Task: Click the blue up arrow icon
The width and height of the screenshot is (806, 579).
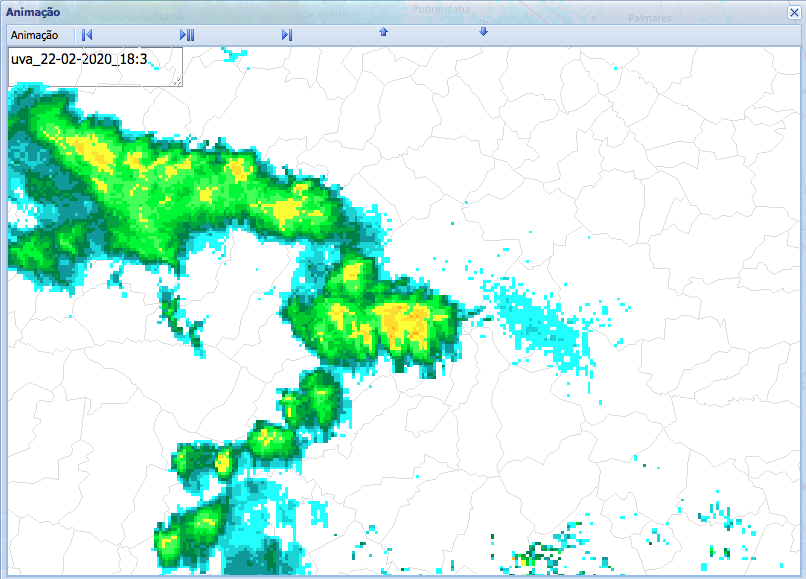Action: [x=383, y=34]
